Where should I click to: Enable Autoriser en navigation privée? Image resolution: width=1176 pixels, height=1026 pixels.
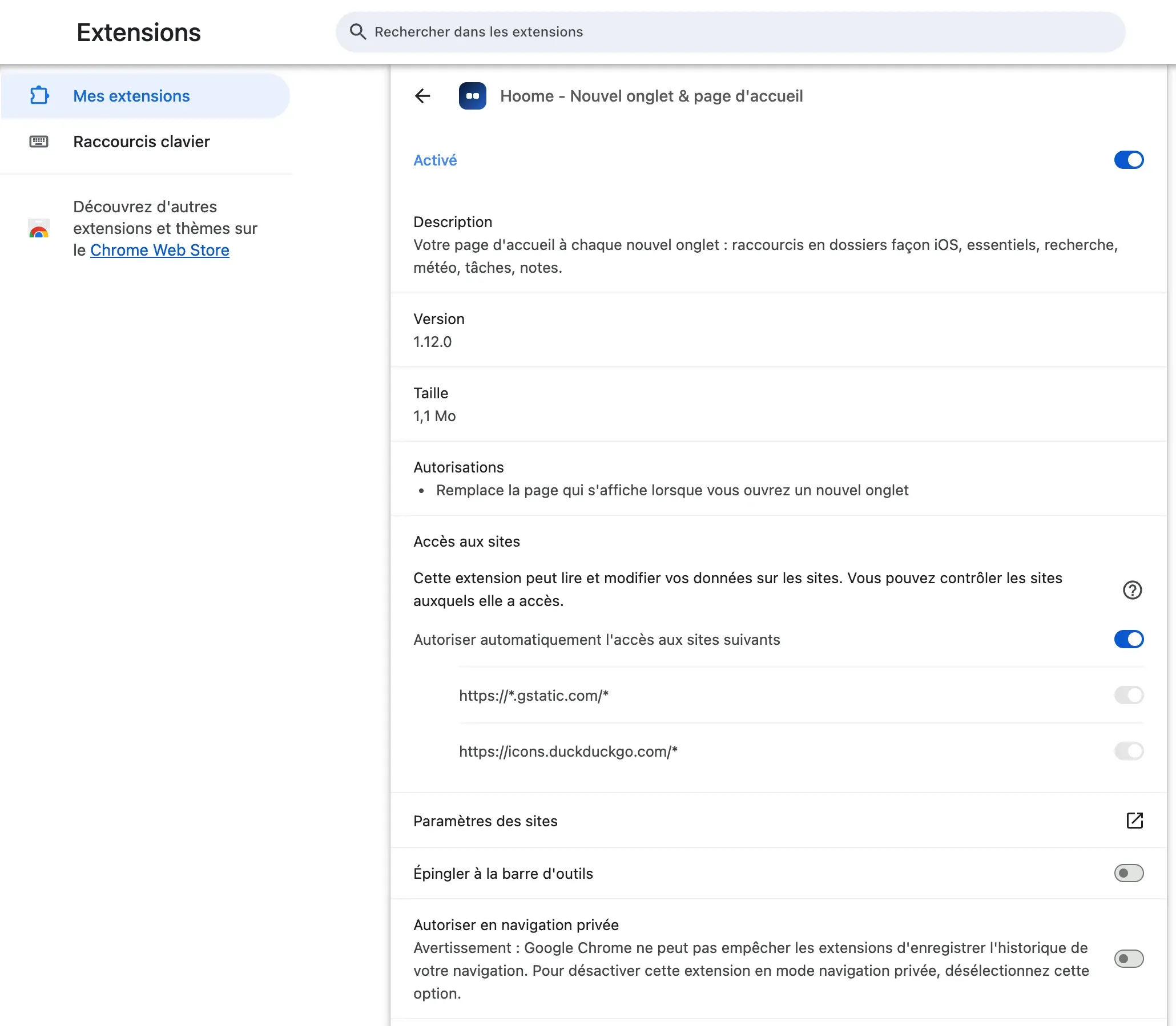tap(1129, 959)
